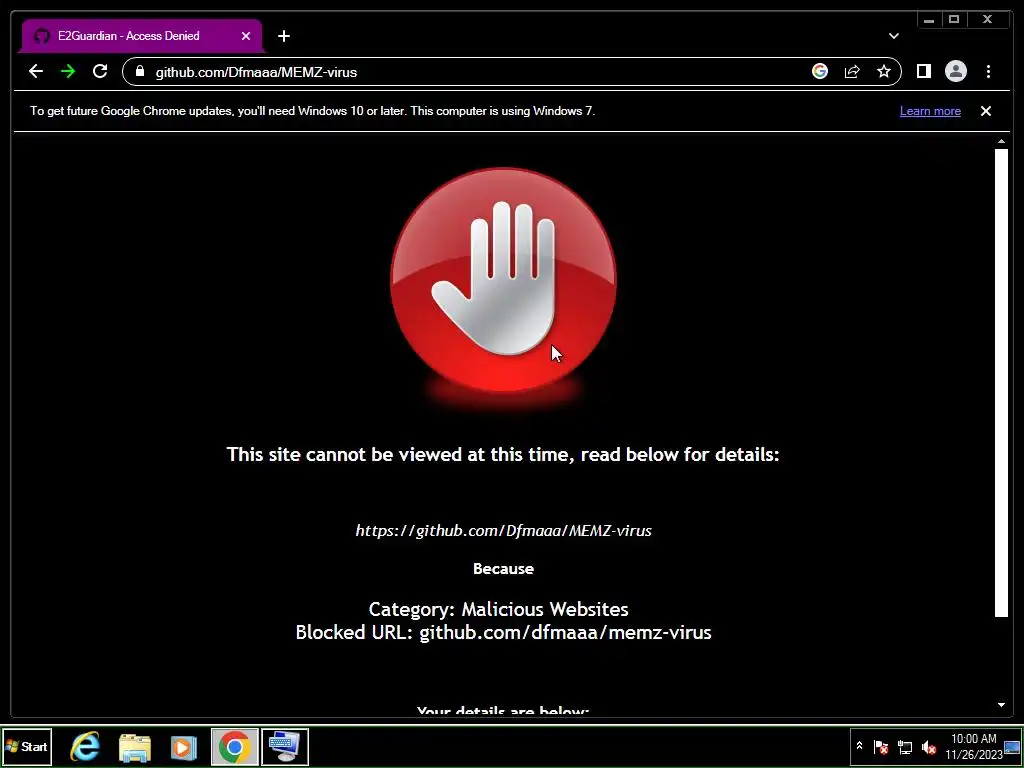Click the vertical scrollbar thumb
1024x768 pixels.
click(x=1001, y=383)
